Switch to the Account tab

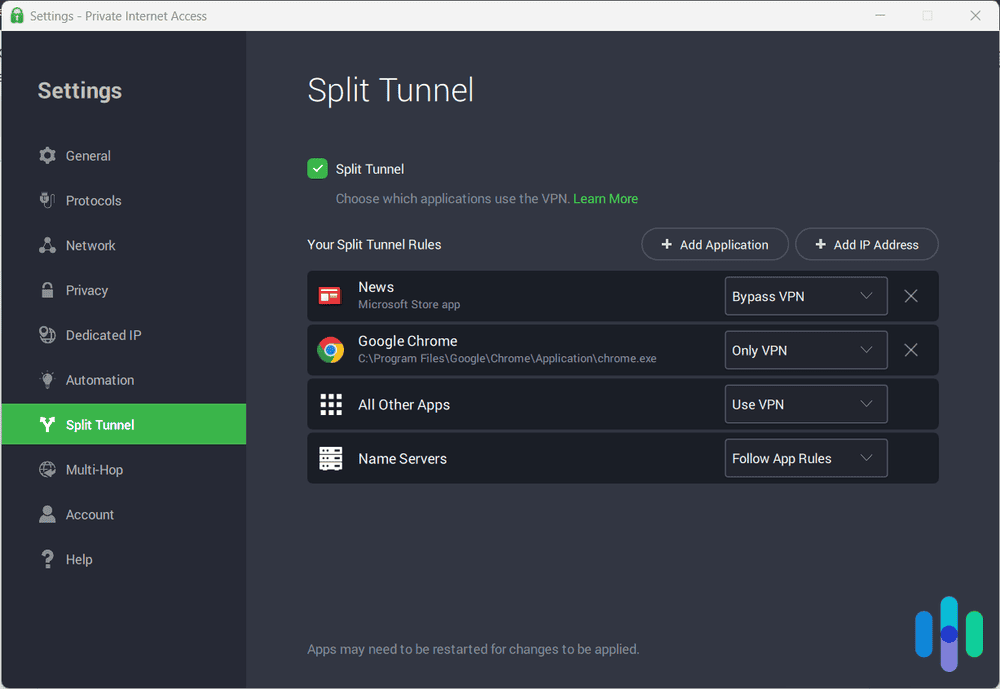pos(90,514)
